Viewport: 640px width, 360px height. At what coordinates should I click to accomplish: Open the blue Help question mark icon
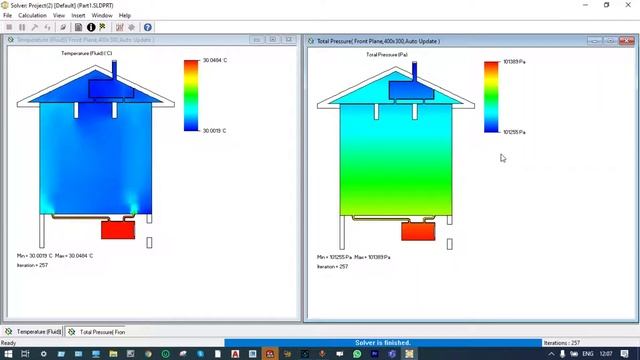coord(148,27)
